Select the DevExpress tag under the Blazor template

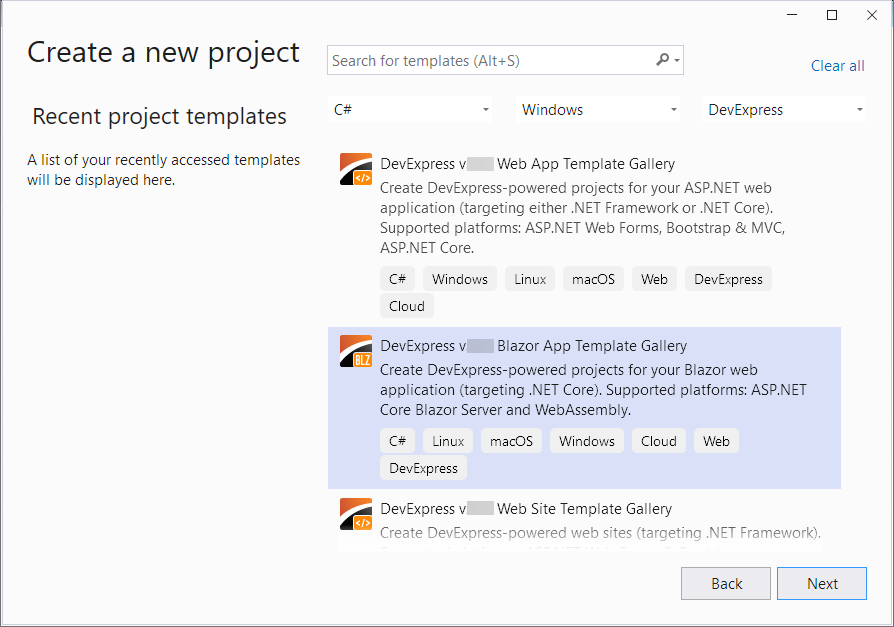coord(423,467)
